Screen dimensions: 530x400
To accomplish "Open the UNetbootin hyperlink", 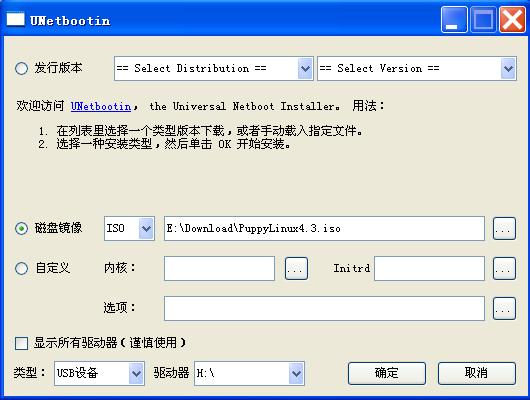I will tap(101, 107).
